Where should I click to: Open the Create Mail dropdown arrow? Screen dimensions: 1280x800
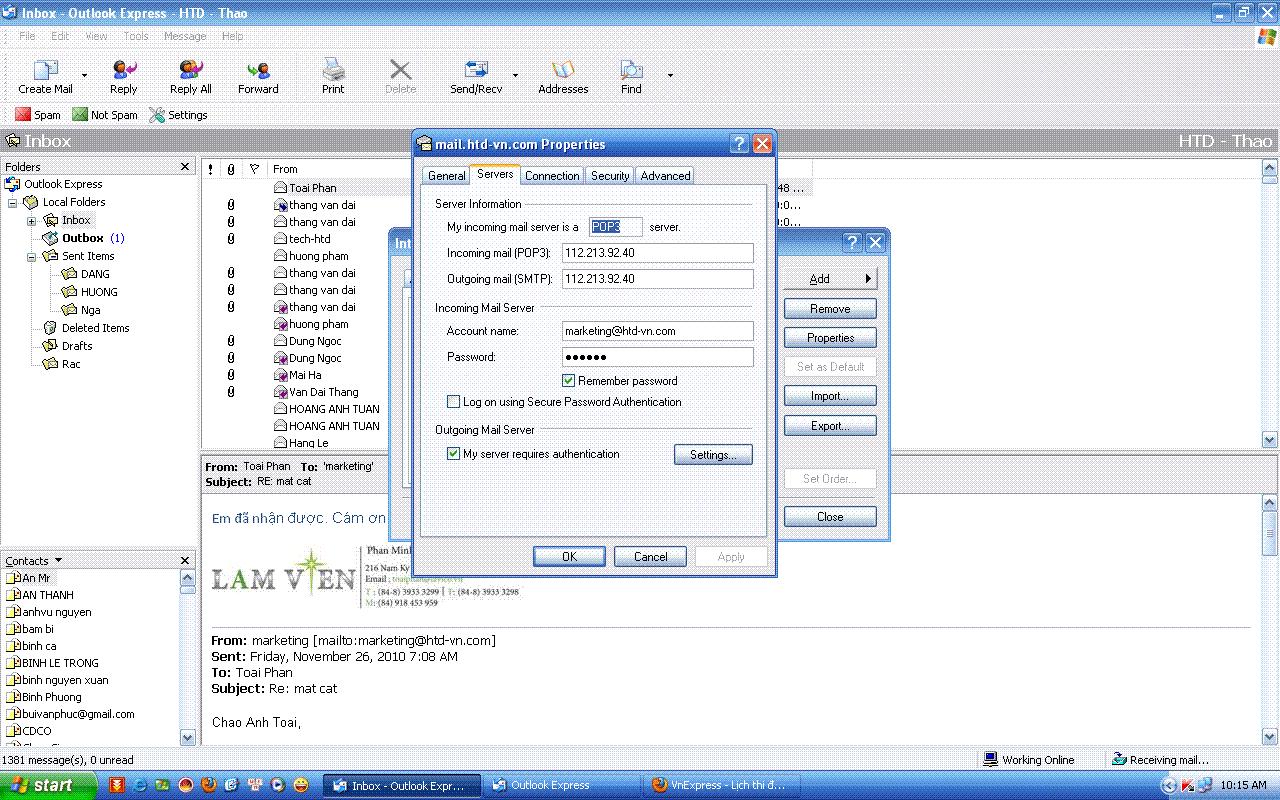[84, 75]
